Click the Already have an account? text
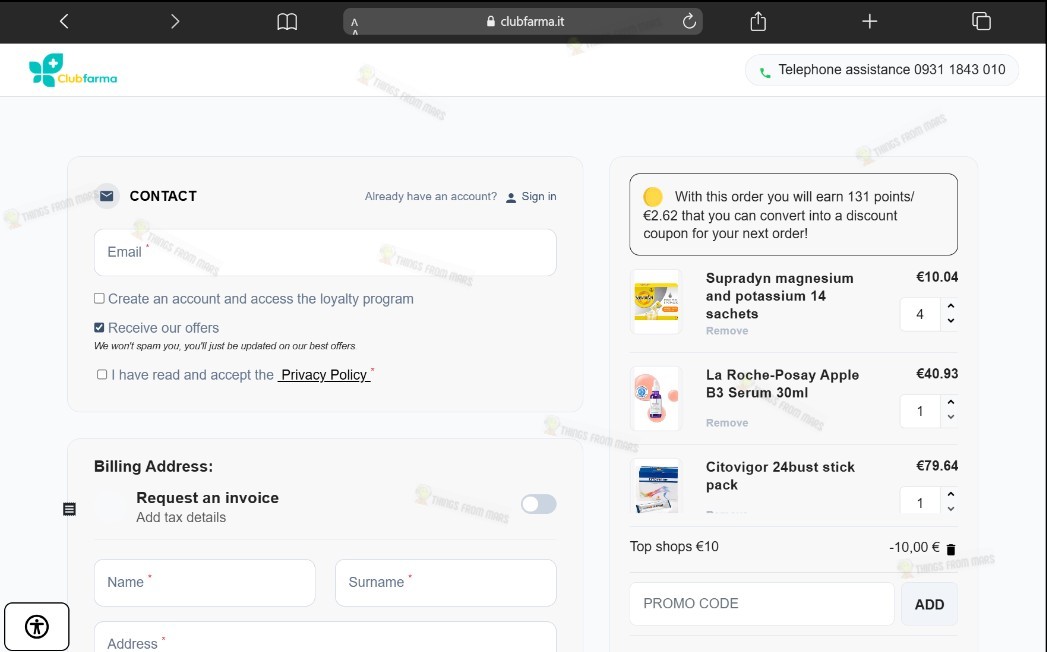The width and height of the screenshot is (1047, 652). [431, 196]
